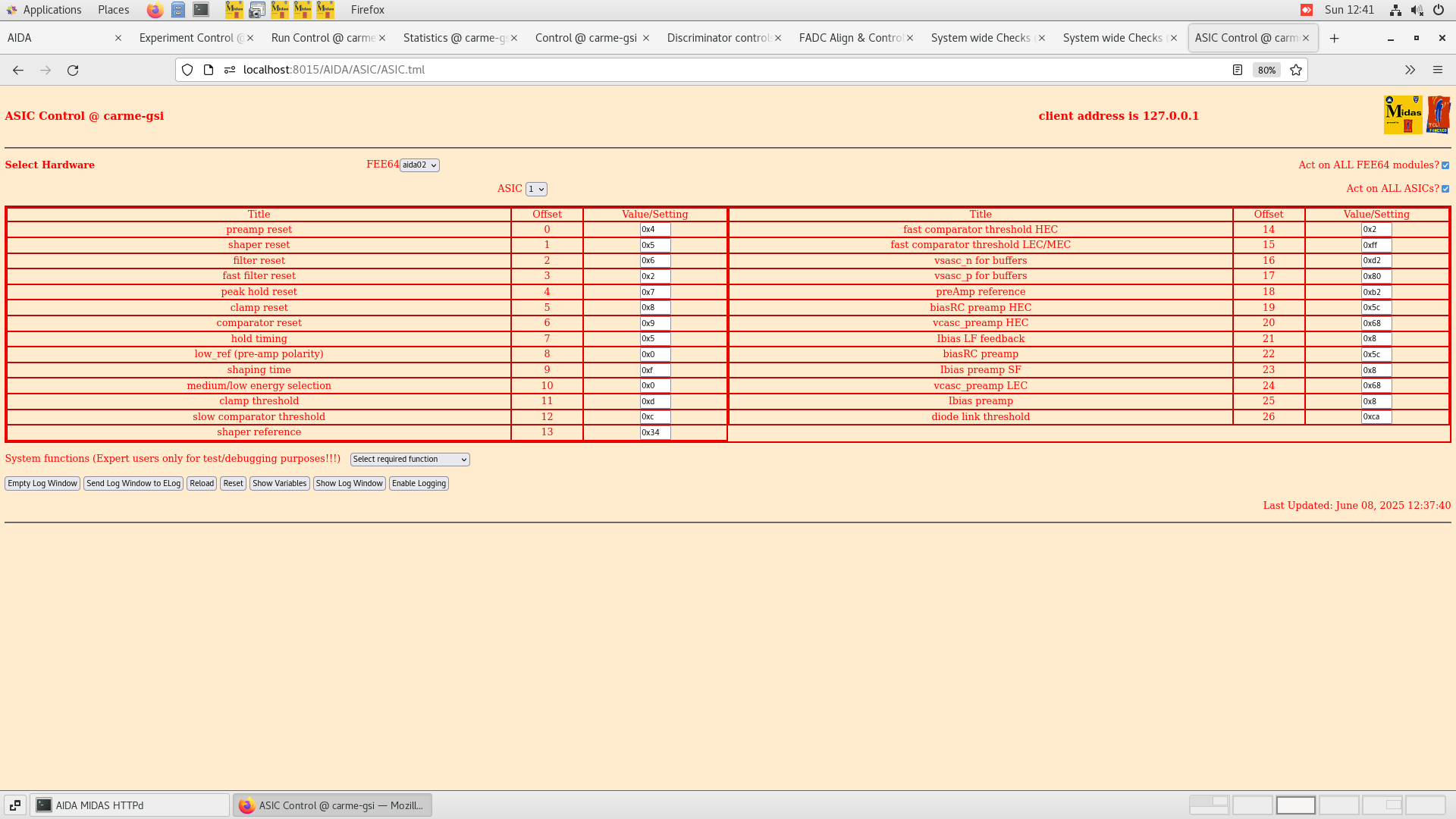1456x819 pixels.
Task: Open the Applications menu
Action: pos(53,10)
